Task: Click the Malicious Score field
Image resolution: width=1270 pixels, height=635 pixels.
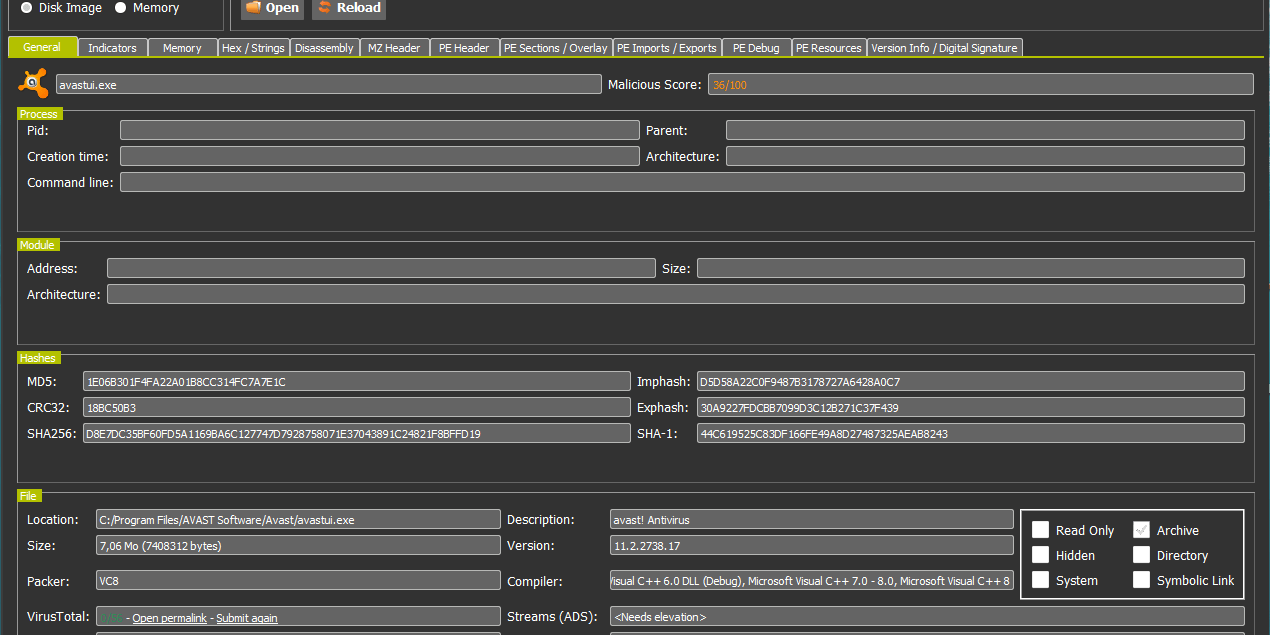Action: click(x=980, y=85)
